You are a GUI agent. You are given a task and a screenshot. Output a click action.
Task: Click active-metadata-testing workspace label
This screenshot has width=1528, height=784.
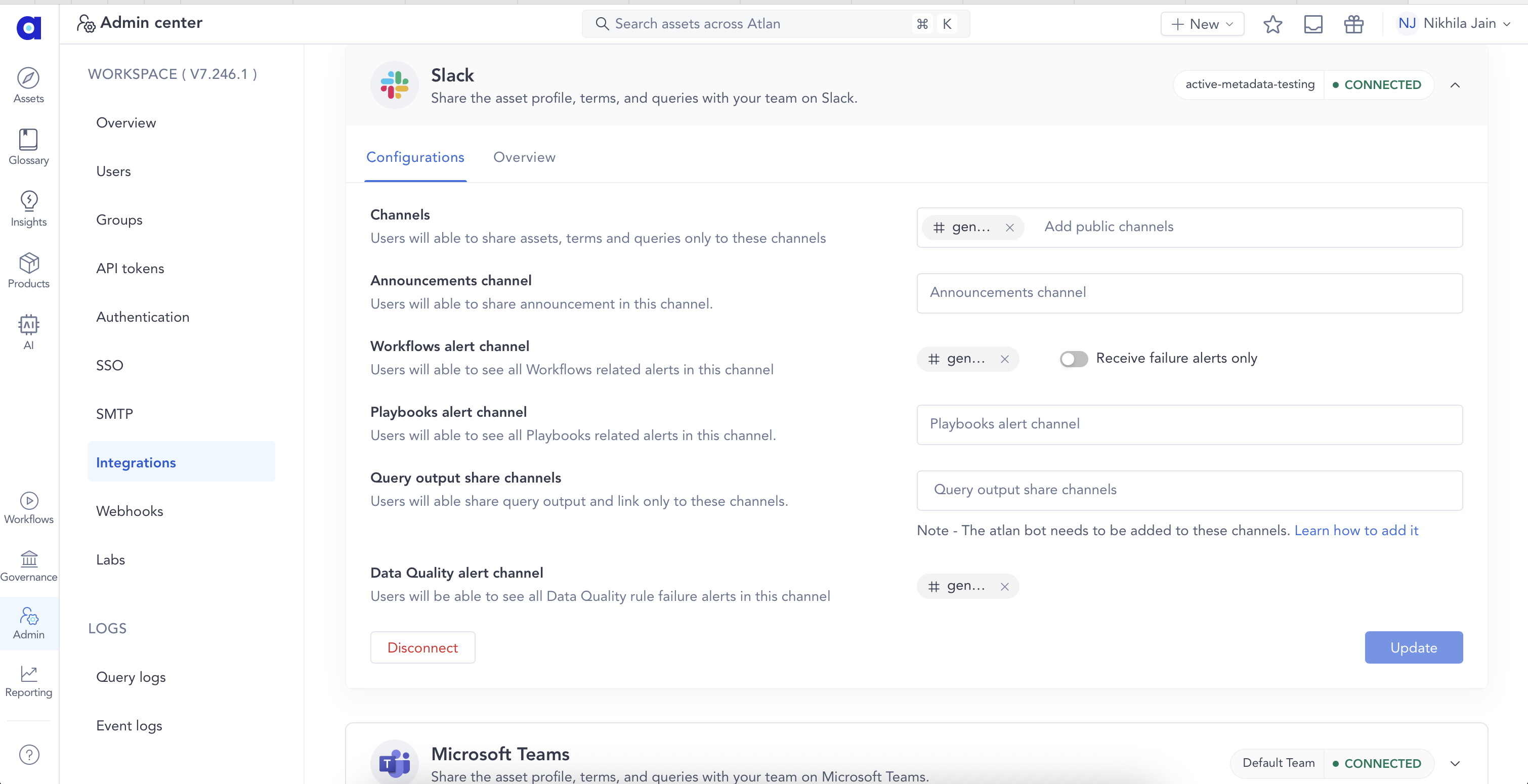[1250, 85]
